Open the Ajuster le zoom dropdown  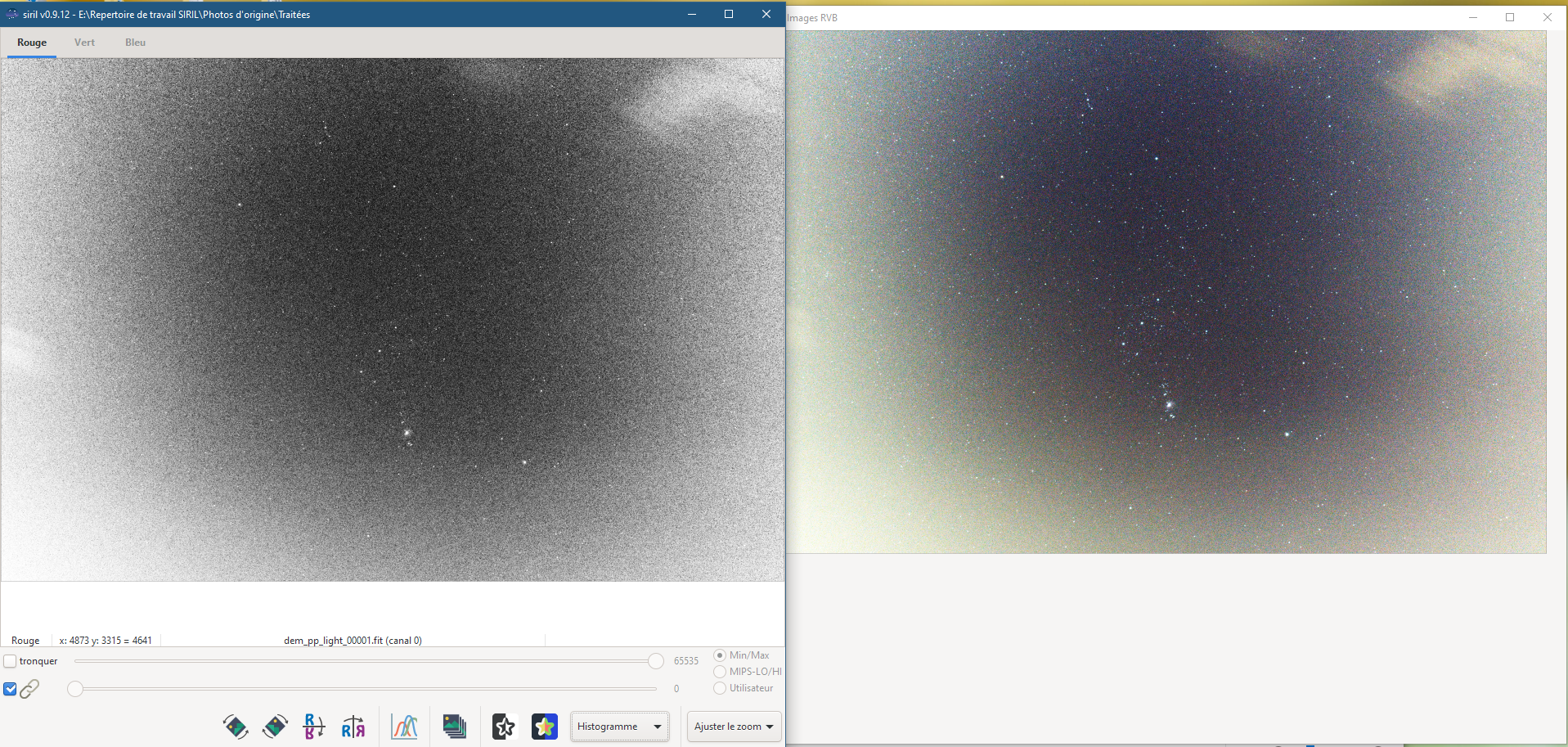(x=734, y=727)
